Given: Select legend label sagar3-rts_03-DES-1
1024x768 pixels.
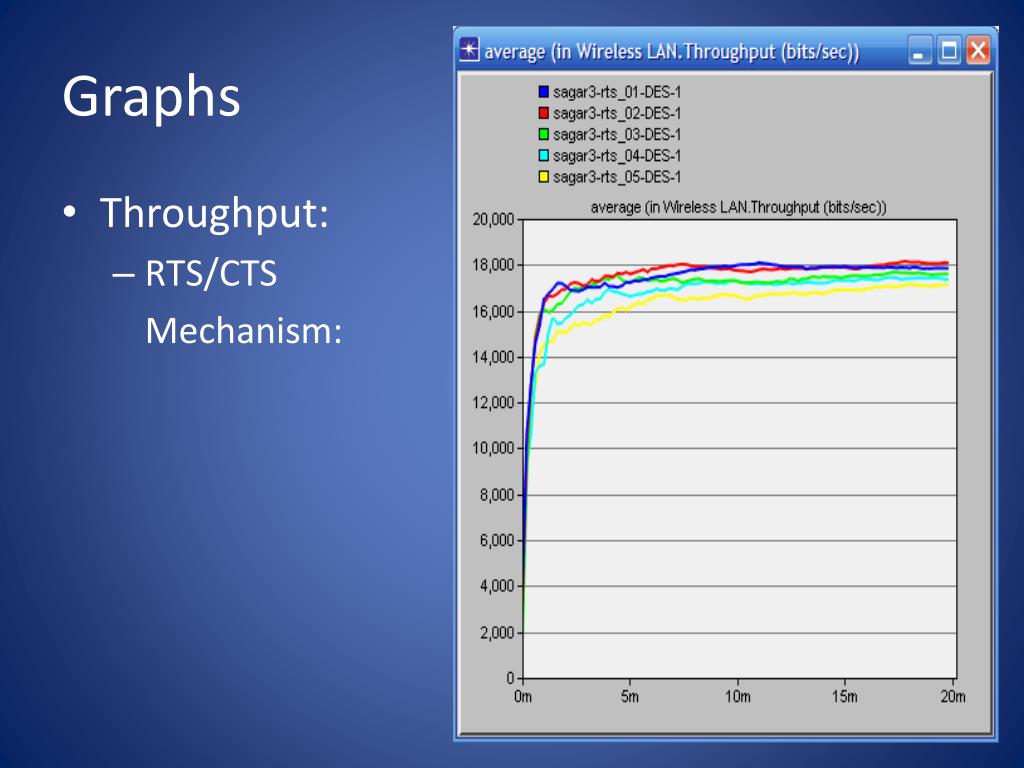Looking at the screenshot, I should click(616, 135).
